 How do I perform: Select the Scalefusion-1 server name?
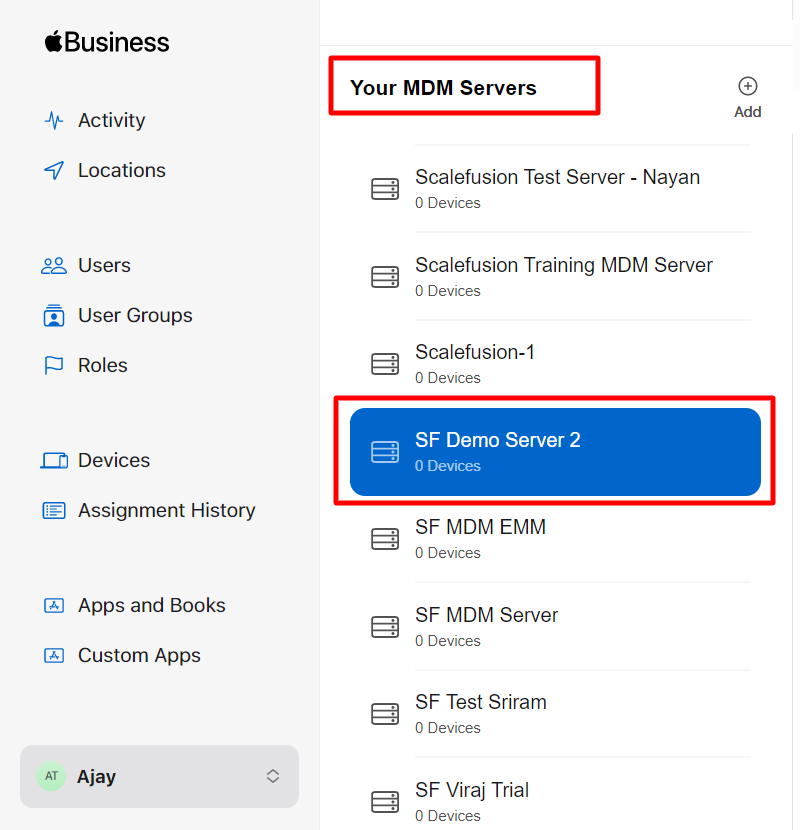tap(475, 352)
